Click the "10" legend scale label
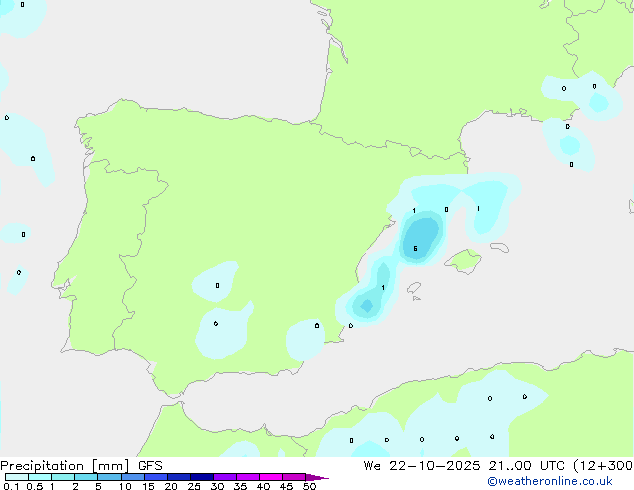Screen dimensions: 634x490 click(x=125, y=486)
